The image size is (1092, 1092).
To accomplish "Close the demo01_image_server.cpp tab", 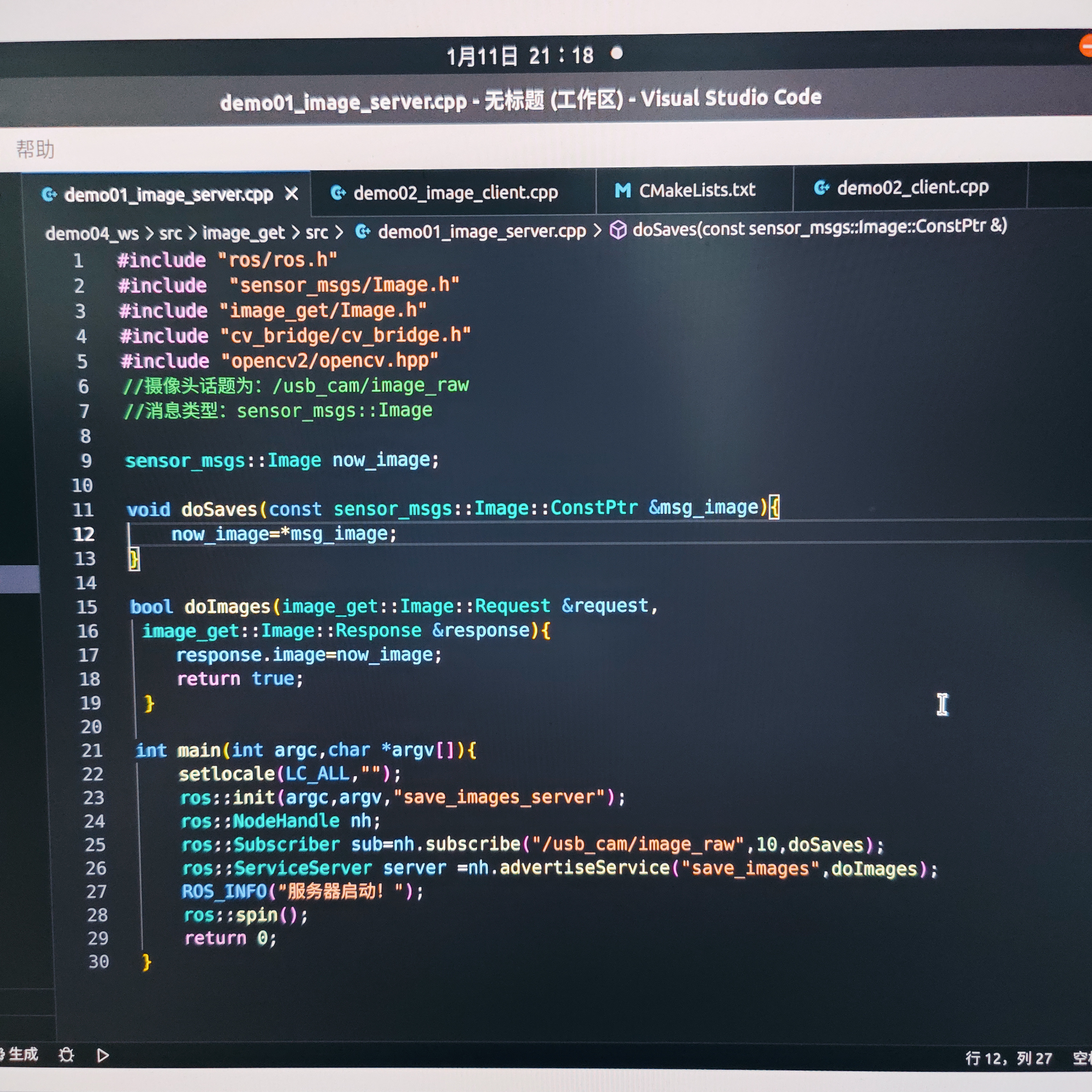I will click(291, 194).
